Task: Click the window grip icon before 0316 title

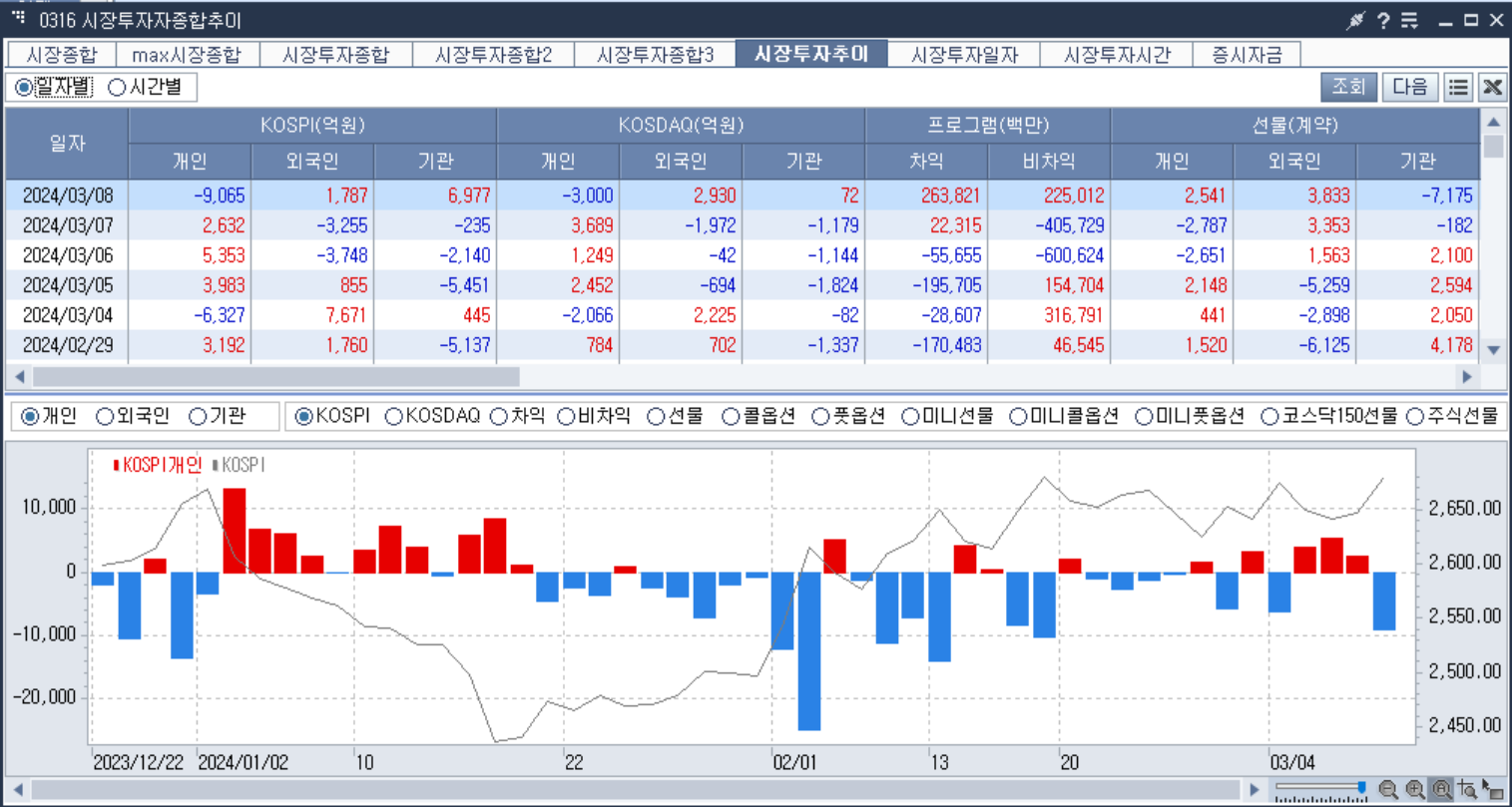Action: pos(18,17)
